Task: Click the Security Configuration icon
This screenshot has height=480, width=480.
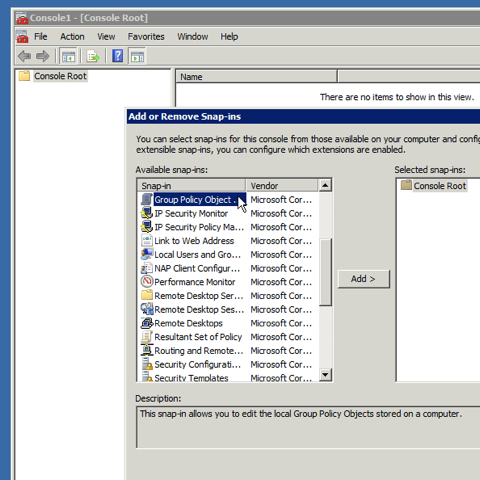Action: 146,364
